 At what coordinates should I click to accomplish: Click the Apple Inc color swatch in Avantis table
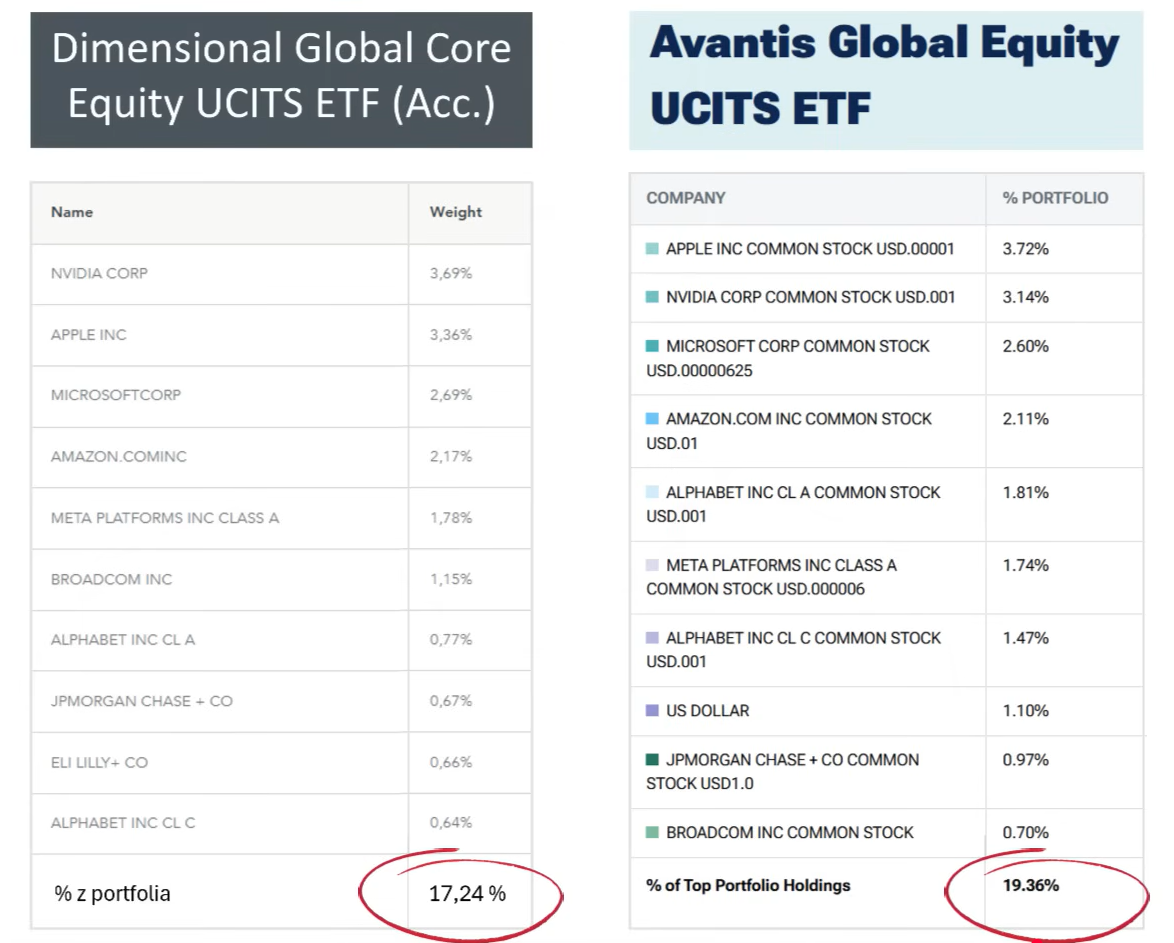(652, 249)
